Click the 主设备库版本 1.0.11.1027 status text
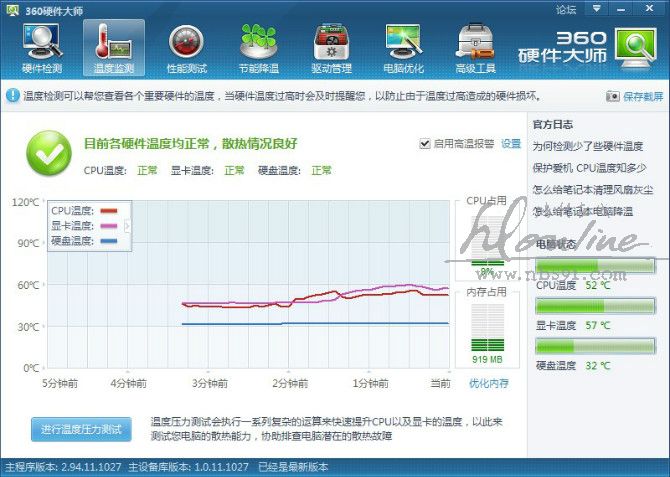670x477 pixels. pos(188,467)
